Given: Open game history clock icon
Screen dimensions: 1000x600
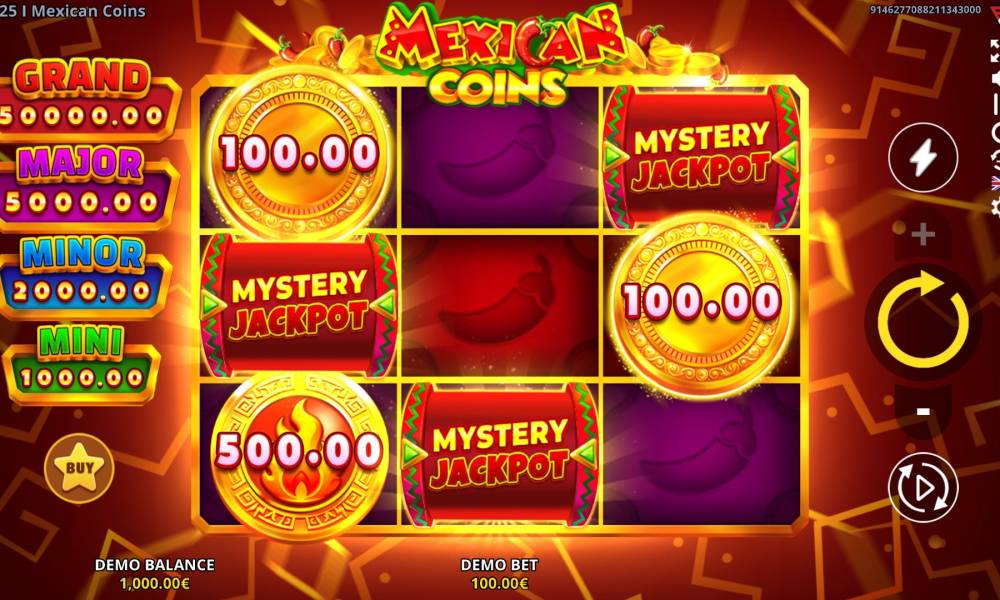Looking at the screenshot, I should 996,157.
